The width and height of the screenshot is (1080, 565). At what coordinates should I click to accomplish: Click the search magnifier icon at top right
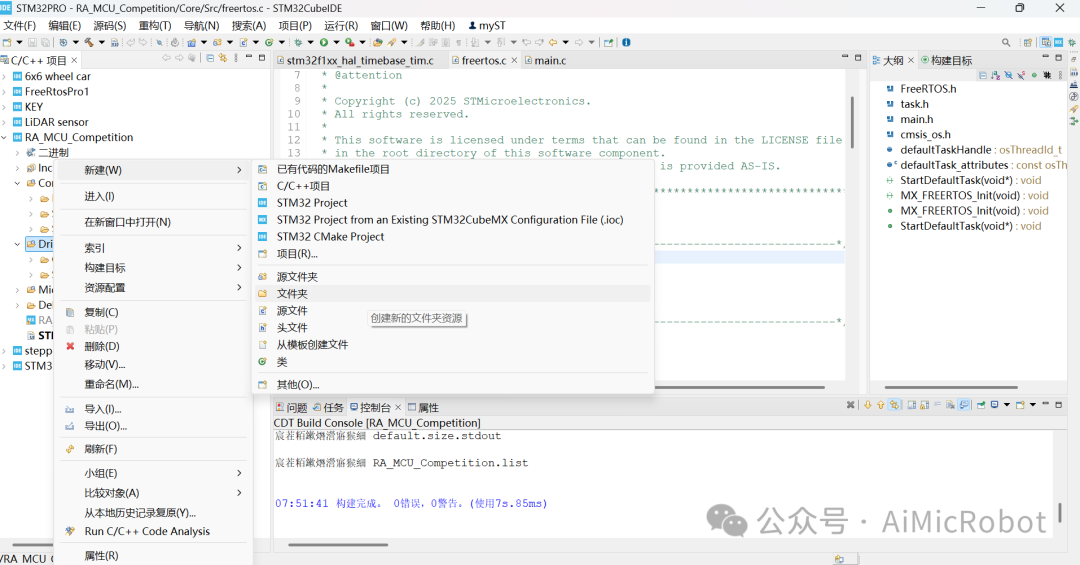click(1006, 42)
